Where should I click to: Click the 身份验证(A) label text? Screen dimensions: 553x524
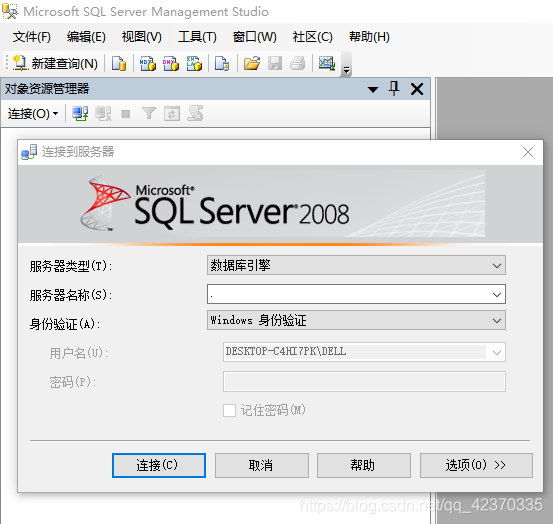point(65,324)
